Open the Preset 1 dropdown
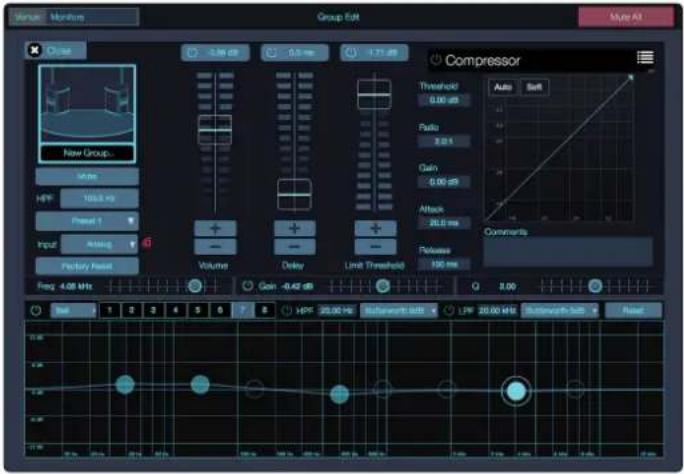The image size is (684, 474). (87, 221)
